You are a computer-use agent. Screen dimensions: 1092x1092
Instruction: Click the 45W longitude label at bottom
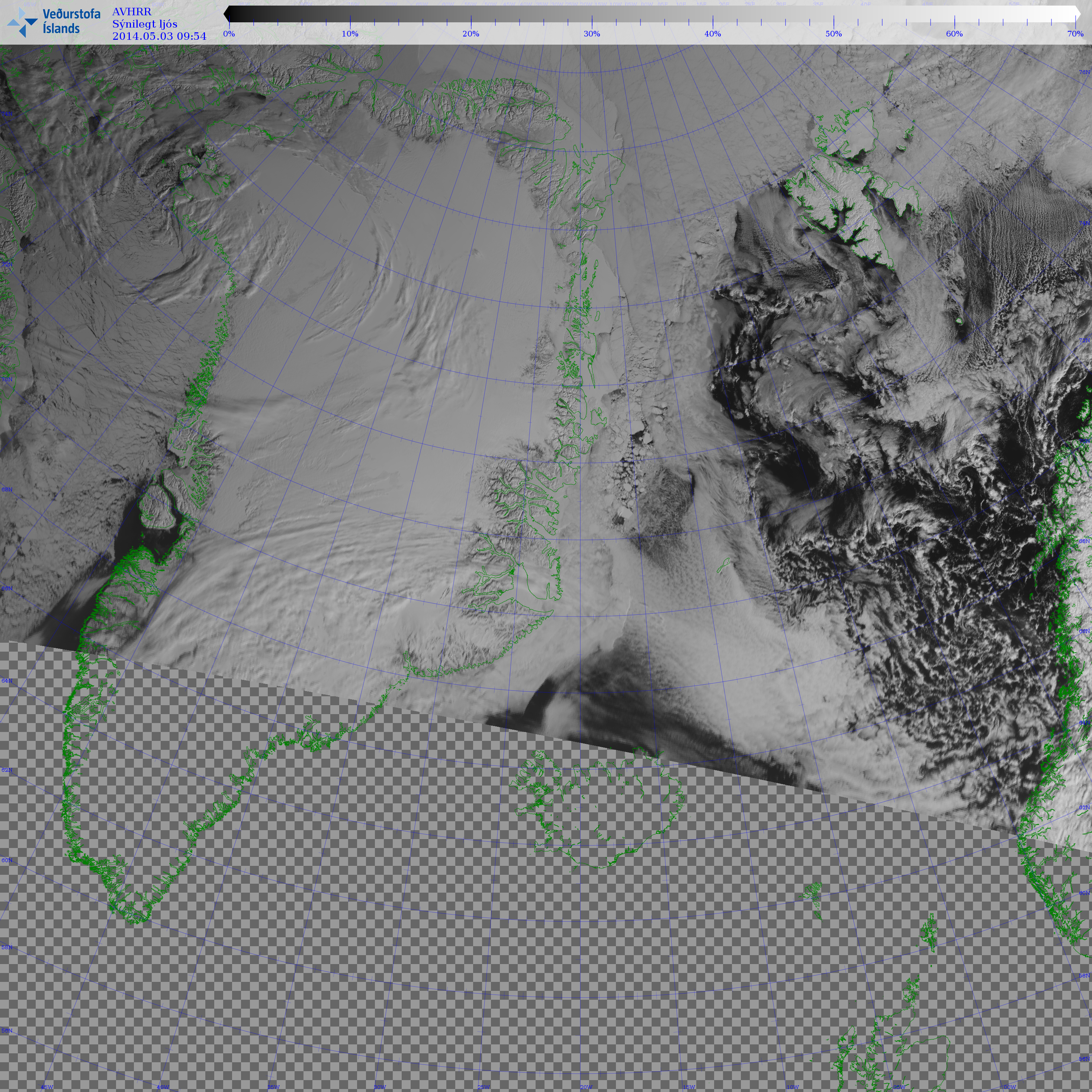coord(47,1087)
